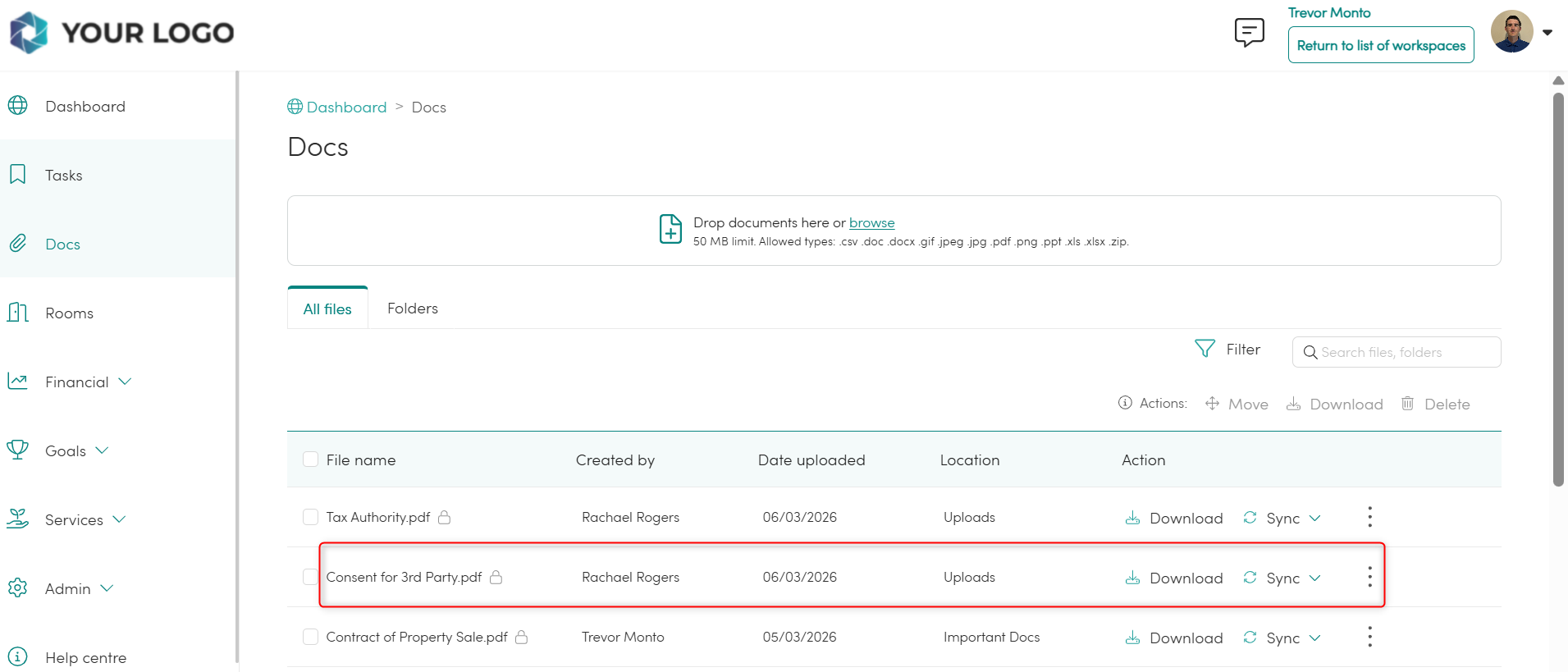Image resolution: width=1568 pixels, height=672 pixels.
Task: Open the chat messages icon
Action: [1249, 33]
